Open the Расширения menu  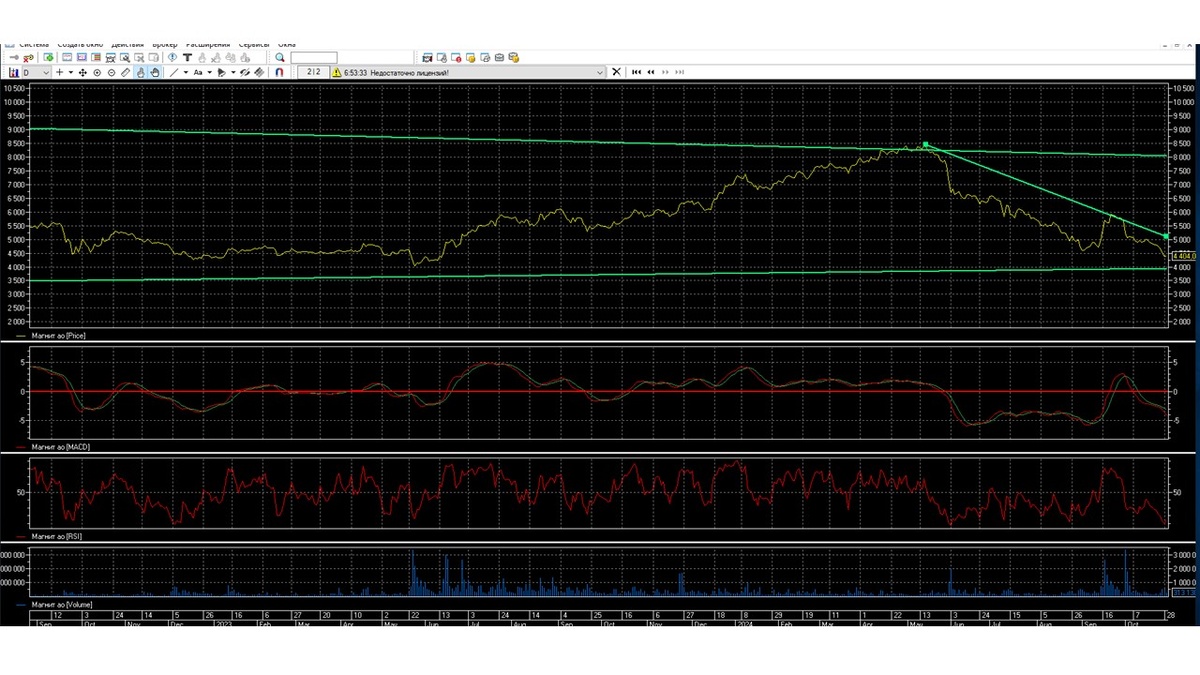[x=208, y=45]
